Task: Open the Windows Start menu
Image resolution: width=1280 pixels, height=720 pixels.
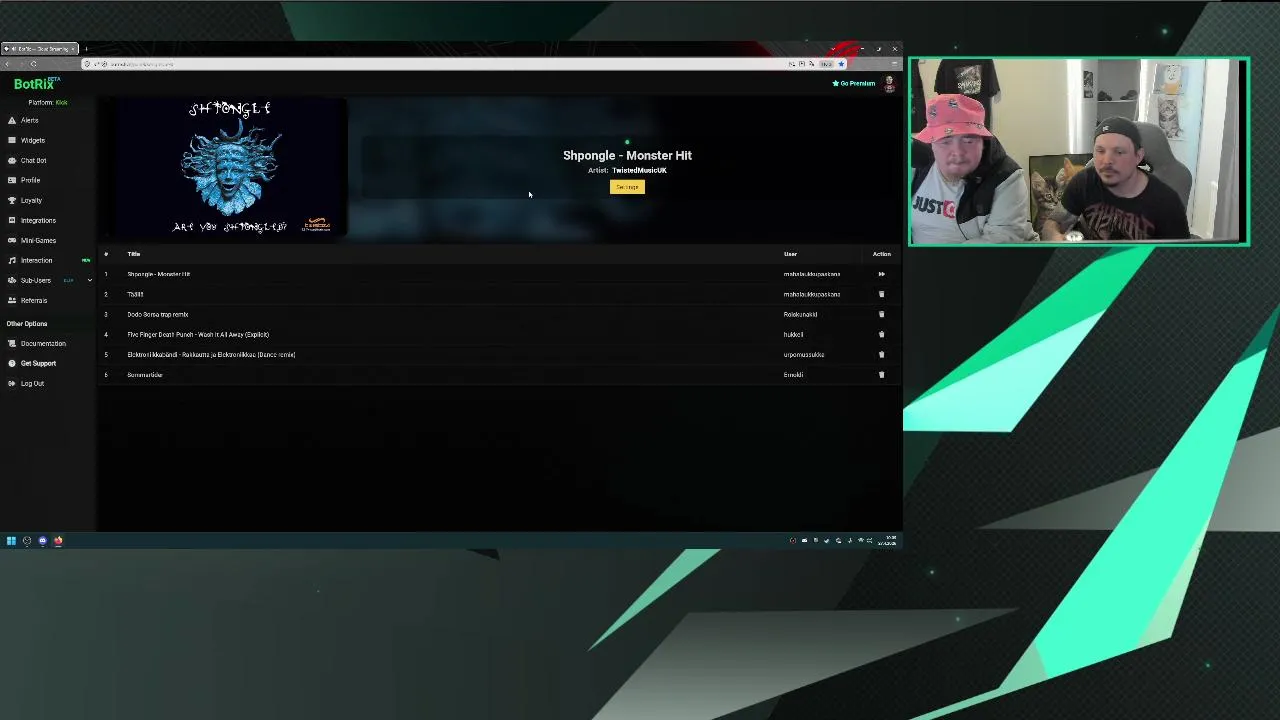Action: (11, 541)
